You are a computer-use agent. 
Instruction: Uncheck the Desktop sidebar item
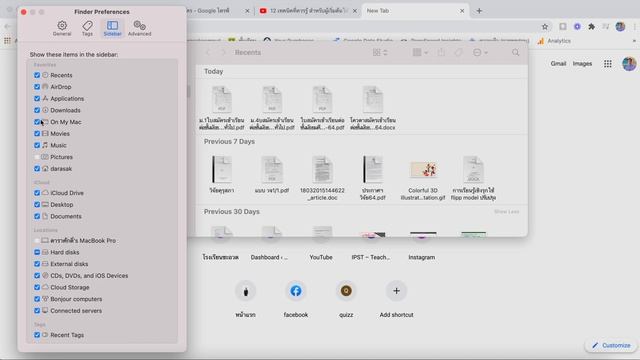[x=37, y=204]
